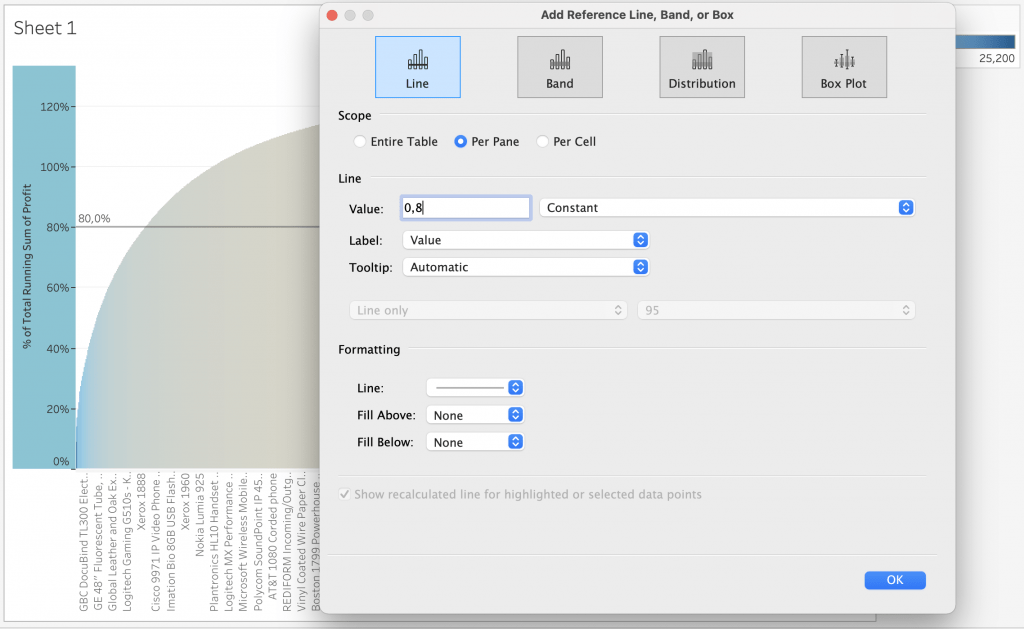
Task: Open the Line style formatting picker
Action: coord(475,387)
